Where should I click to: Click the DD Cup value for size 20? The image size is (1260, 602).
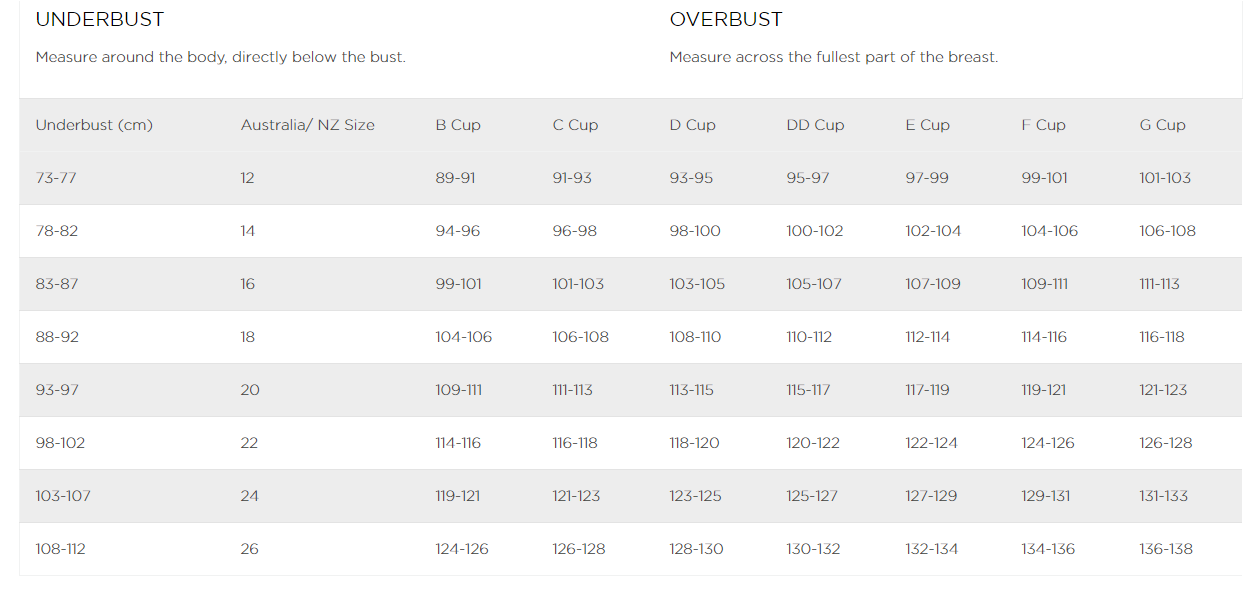point(808,390)
